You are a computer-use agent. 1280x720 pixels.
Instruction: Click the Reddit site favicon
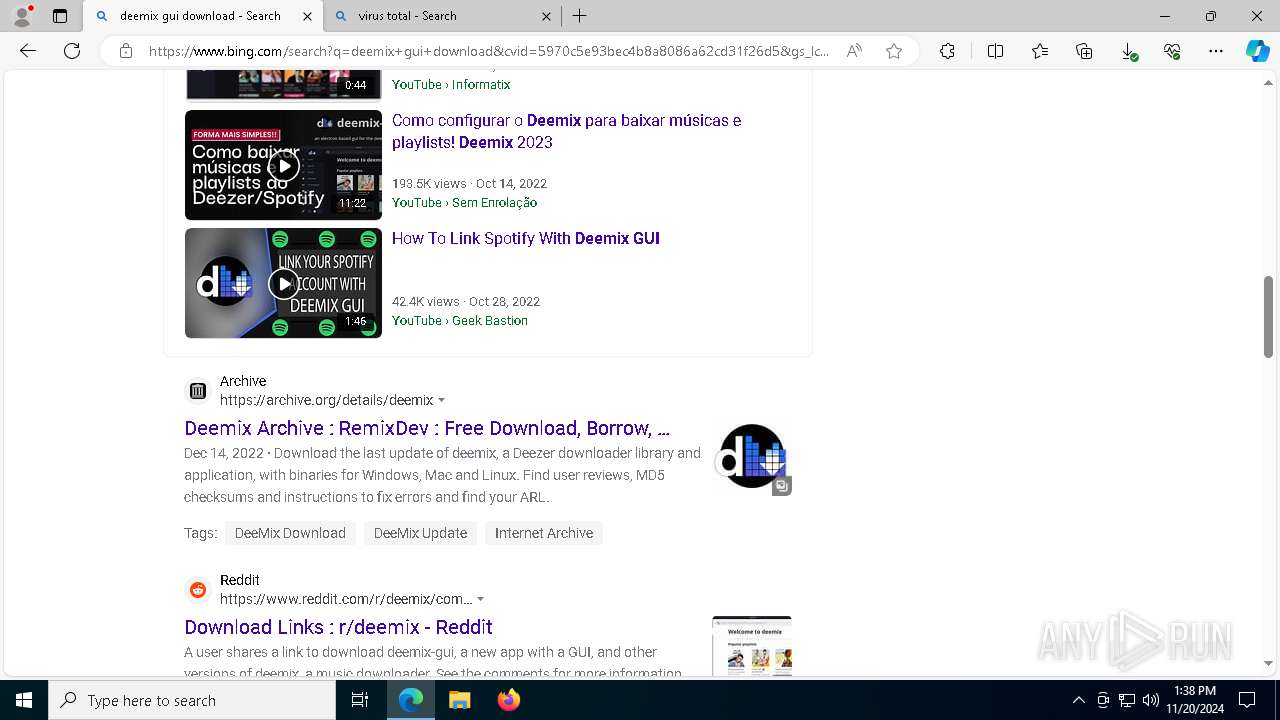pyautogui.click(x=198, y=590)
